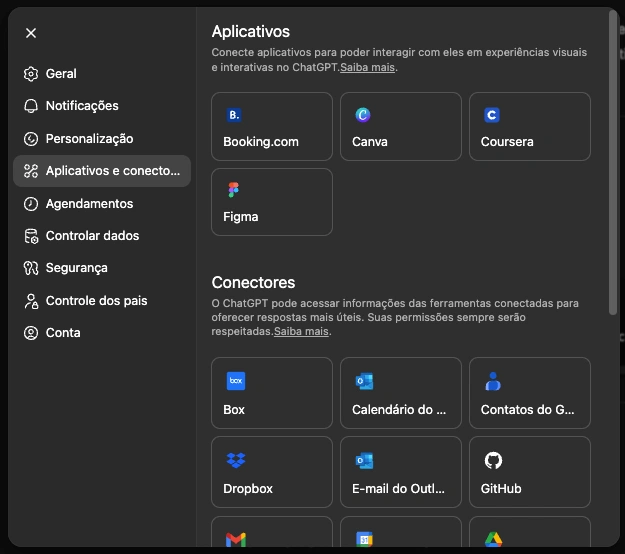
Task: Select the GitHub octocat icon
Action: (x=492, y=460)
